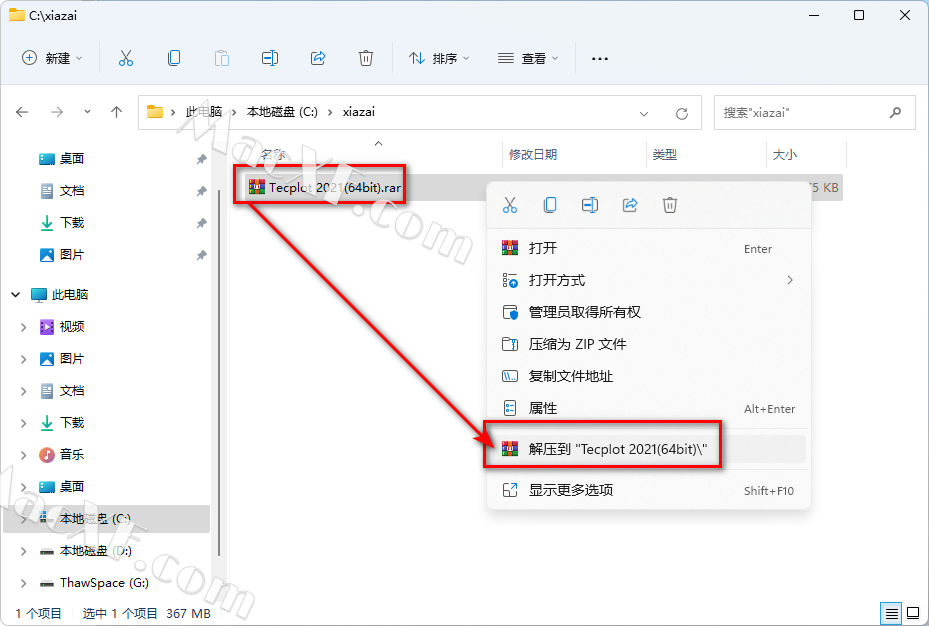This screenshot has height=626, width=929.
Task: Click the Copy icon in the toolbar
Action: point(174,58)
